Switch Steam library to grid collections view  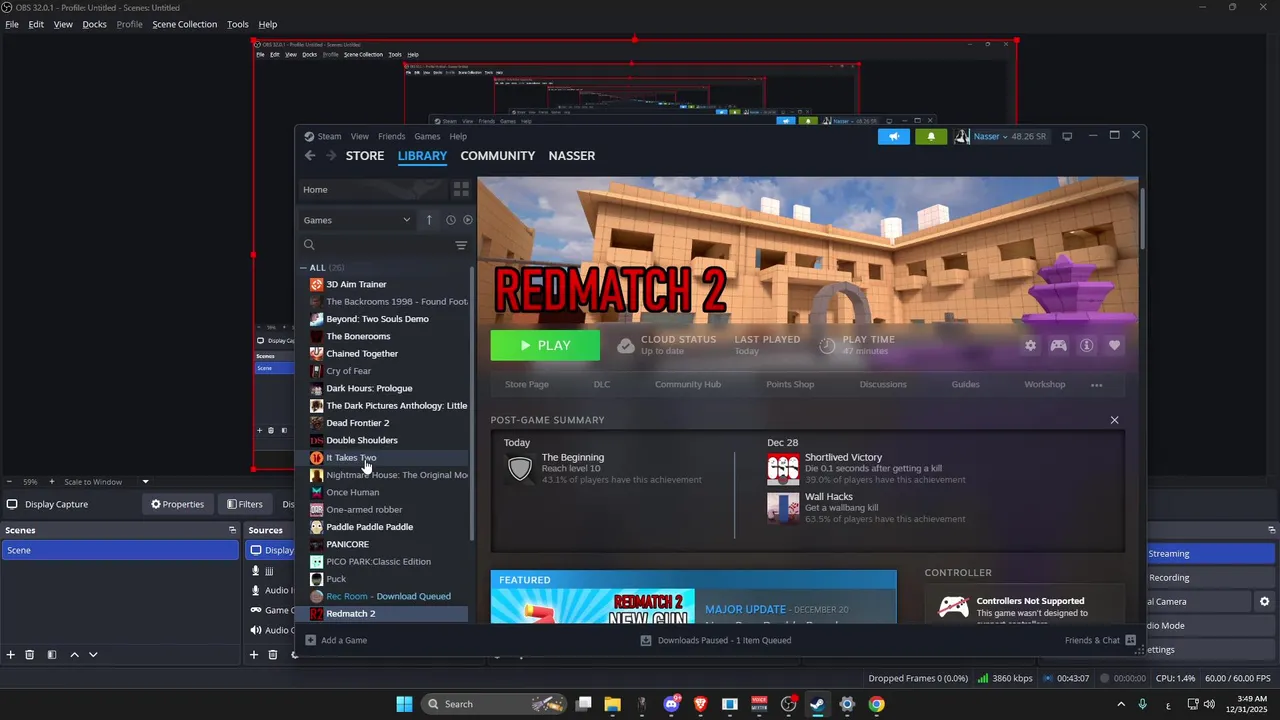(461, 189)
